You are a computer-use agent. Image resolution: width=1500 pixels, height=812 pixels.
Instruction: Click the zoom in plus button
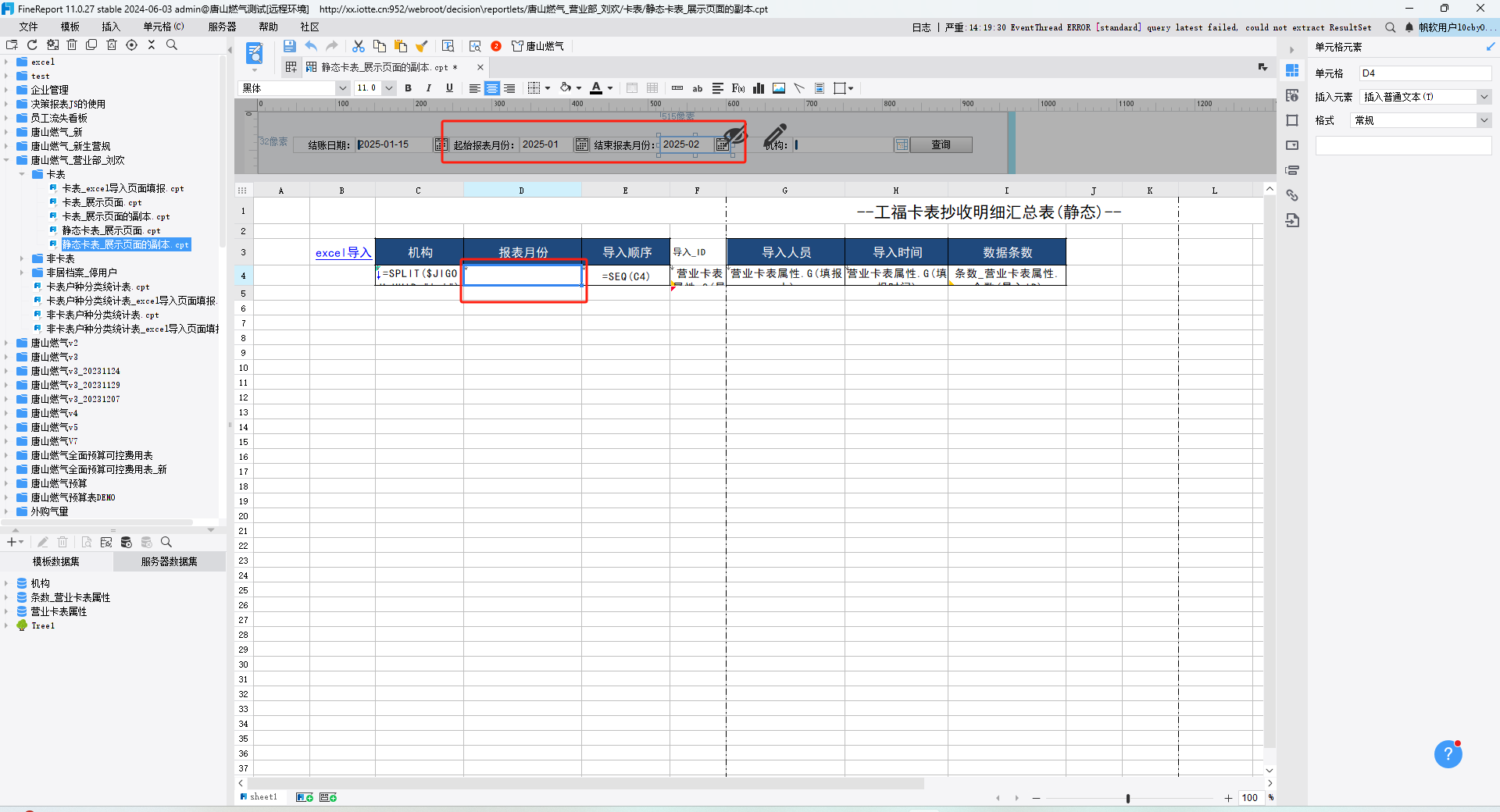(x=1228, y=798)
